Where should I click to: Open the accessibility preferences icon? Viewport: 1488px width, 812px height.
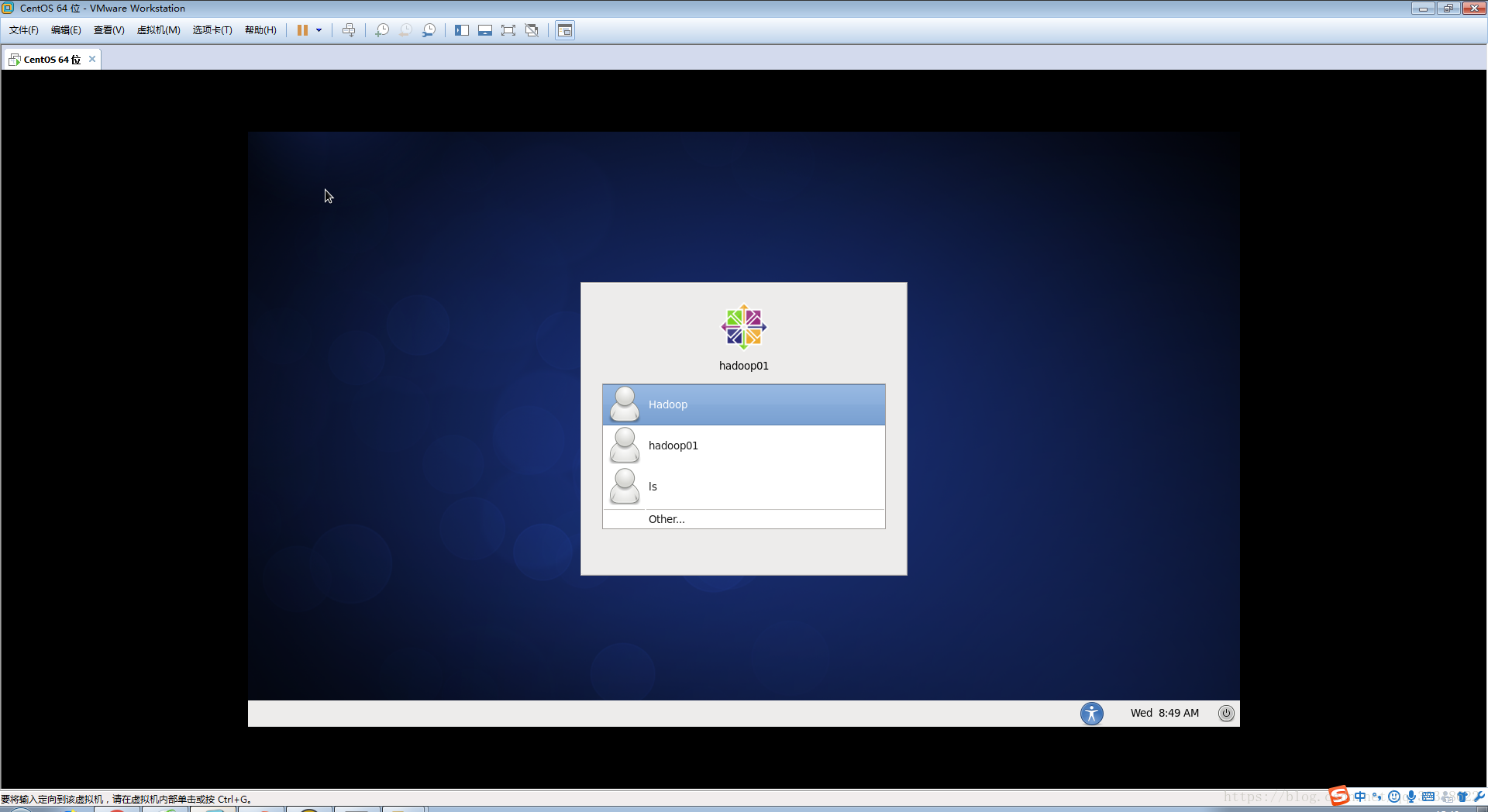coord(1092,714)
